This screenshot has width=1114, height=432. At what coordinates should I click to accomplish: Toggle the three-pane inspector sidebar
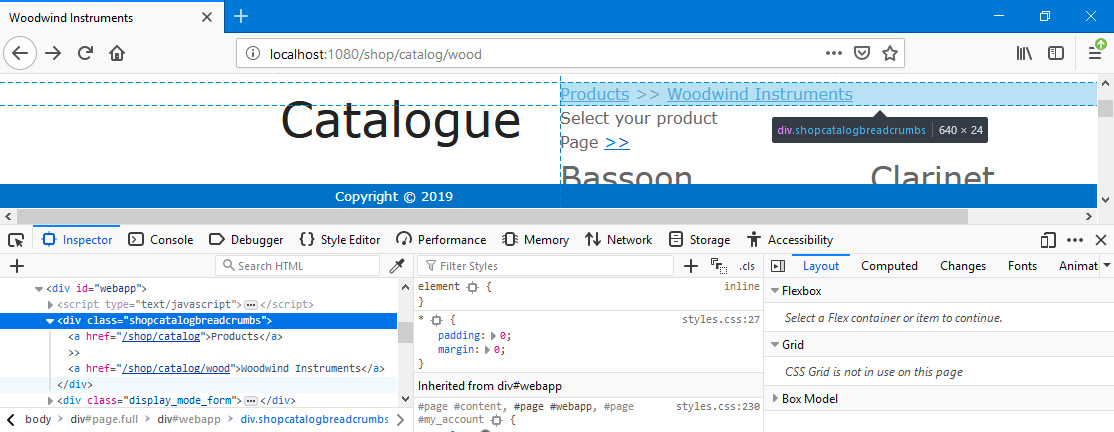pyautogui.click(x=778, y=266)
